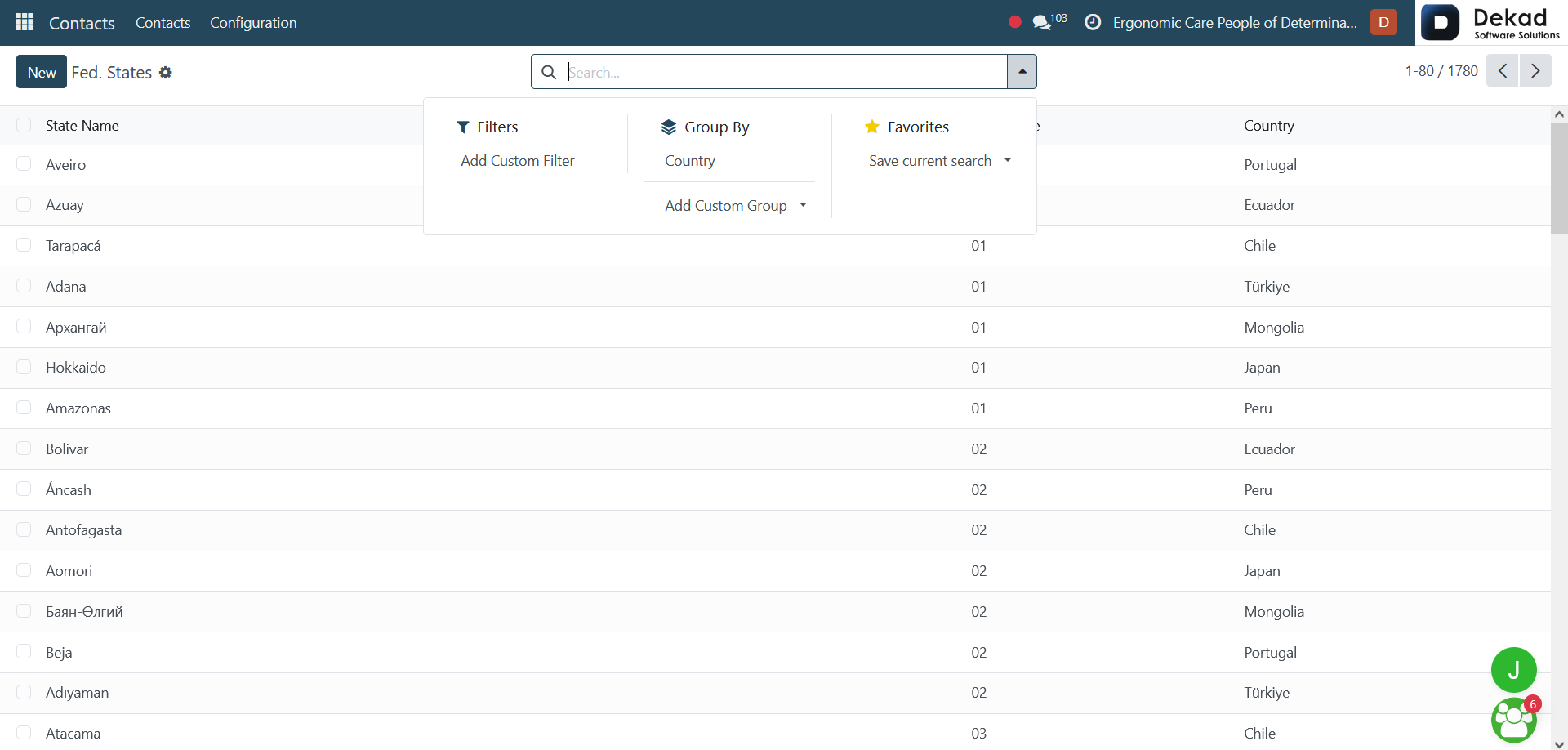Viewport: 1568px width, 750px height.
Task: Click the vertical scrollbar thumb
Action: click(x=1559, y=178)
